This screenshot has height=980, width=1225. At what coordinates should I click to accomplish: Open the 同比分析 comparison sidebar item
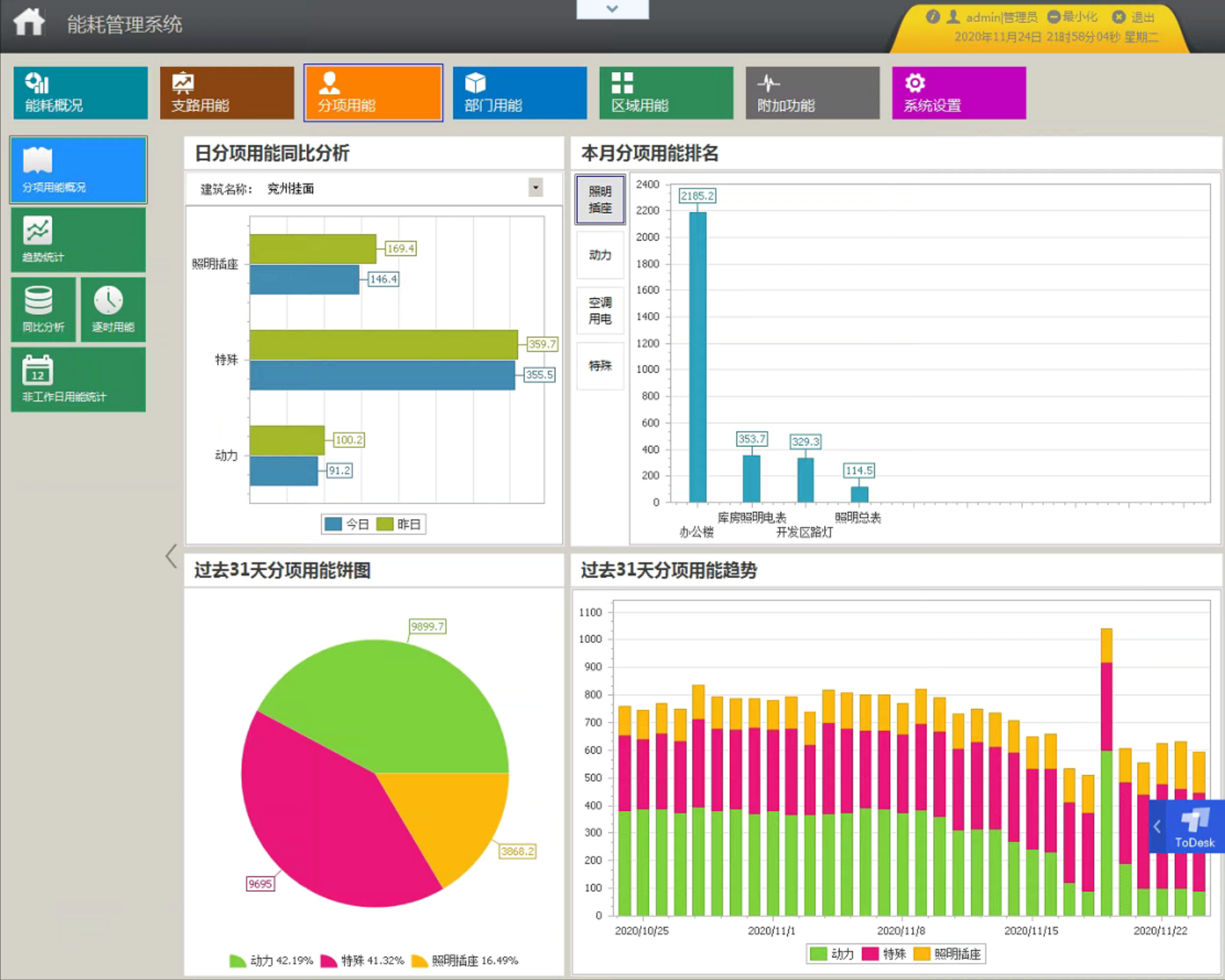(x=43, y=310)
